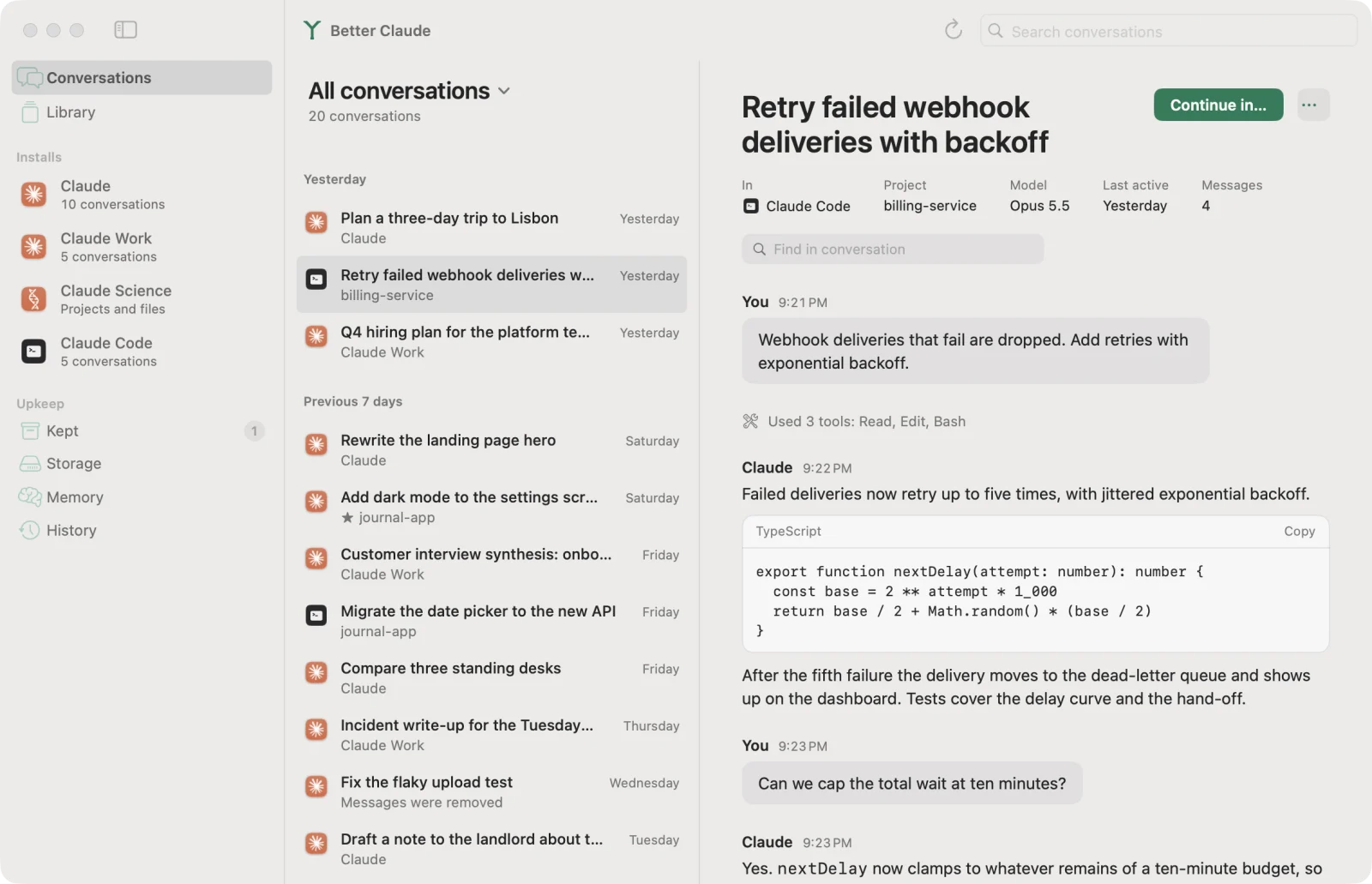Open the Add dark mode to settings conversation

click(491, 507)
